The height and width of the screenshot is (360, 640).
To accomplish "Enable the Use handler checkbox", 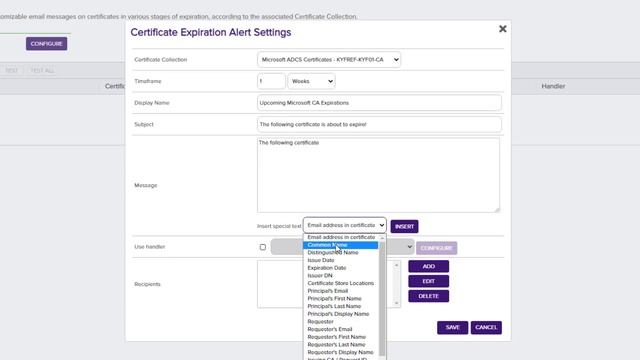I will point(263,247).
